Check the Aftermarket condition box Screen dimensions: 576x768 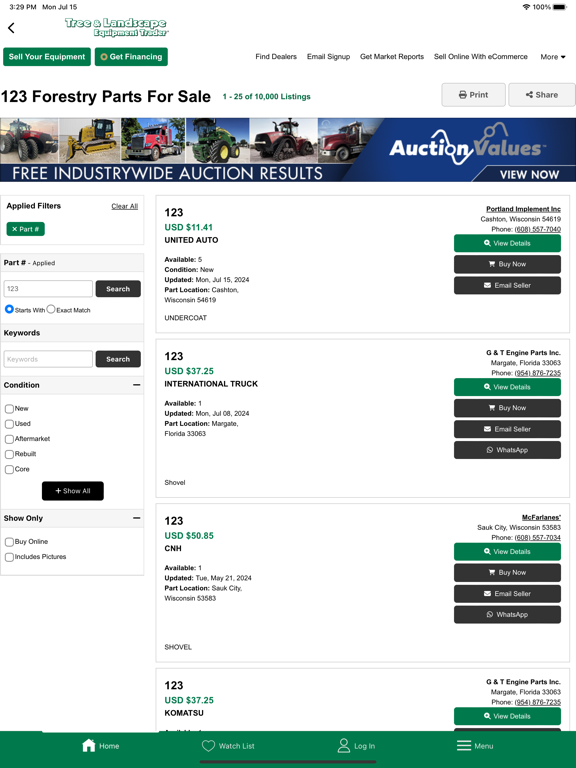tap(9, 439)
